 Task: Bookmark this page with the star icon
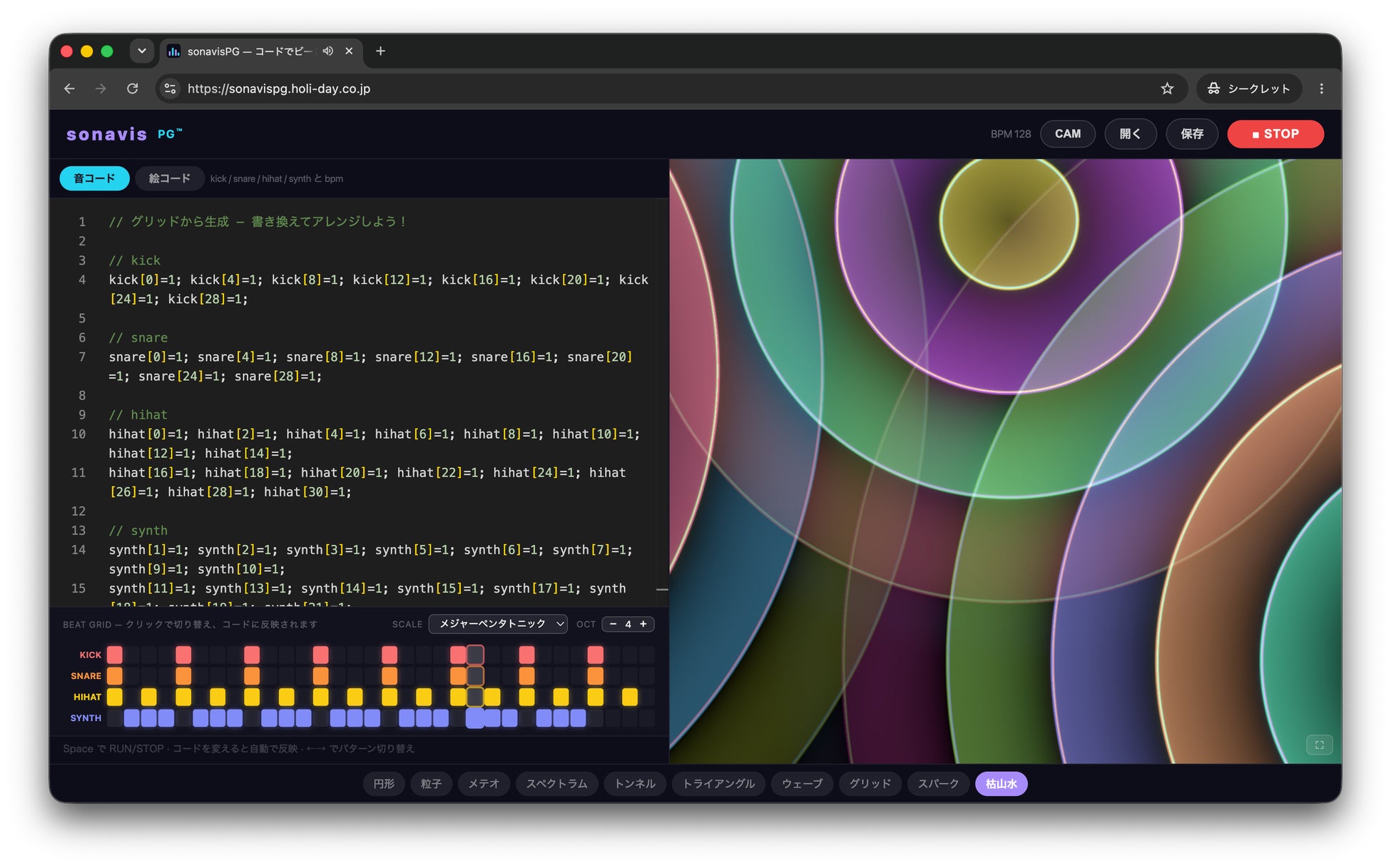coord(1167,88)
